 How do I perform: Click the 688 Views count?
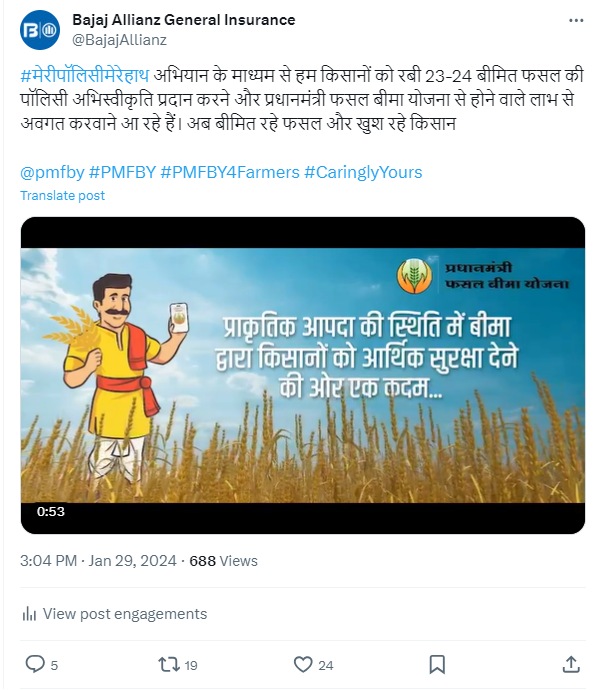point(223,561)
